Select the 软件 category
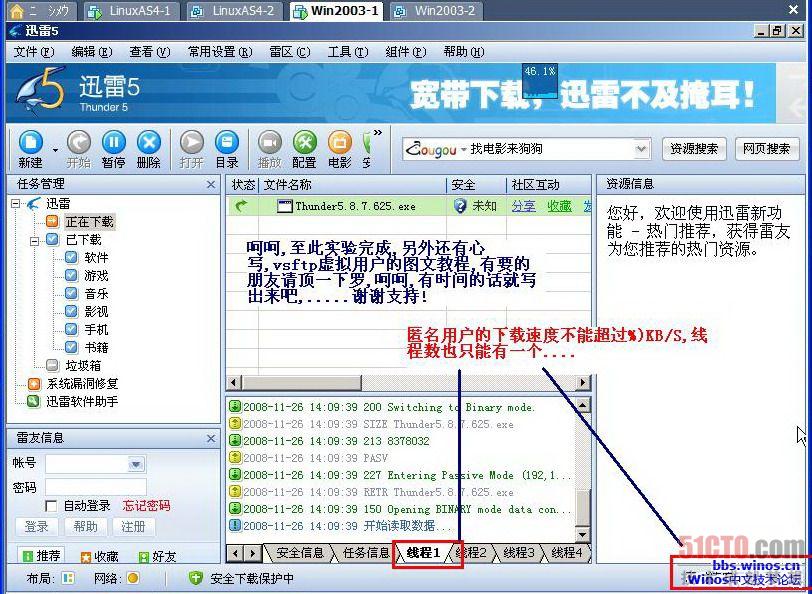812x594 pixels. tap(96, 257)
